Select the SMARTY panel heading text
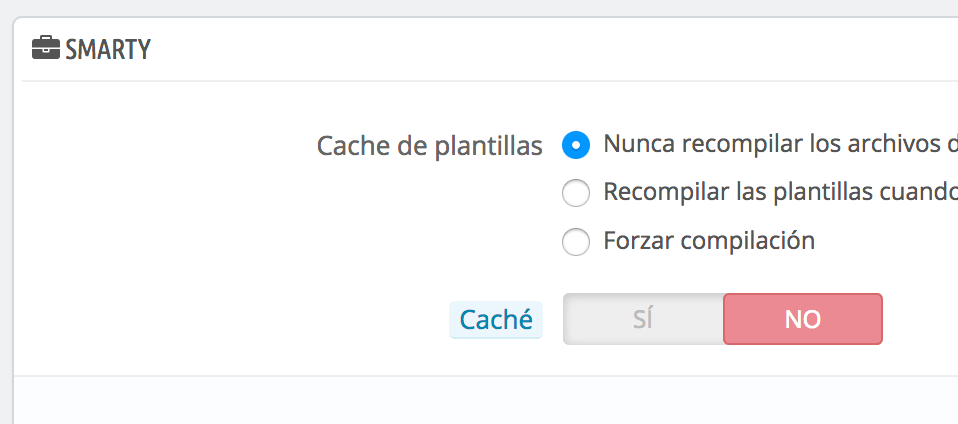The image size is (958, 424). (x=108, y=49)
